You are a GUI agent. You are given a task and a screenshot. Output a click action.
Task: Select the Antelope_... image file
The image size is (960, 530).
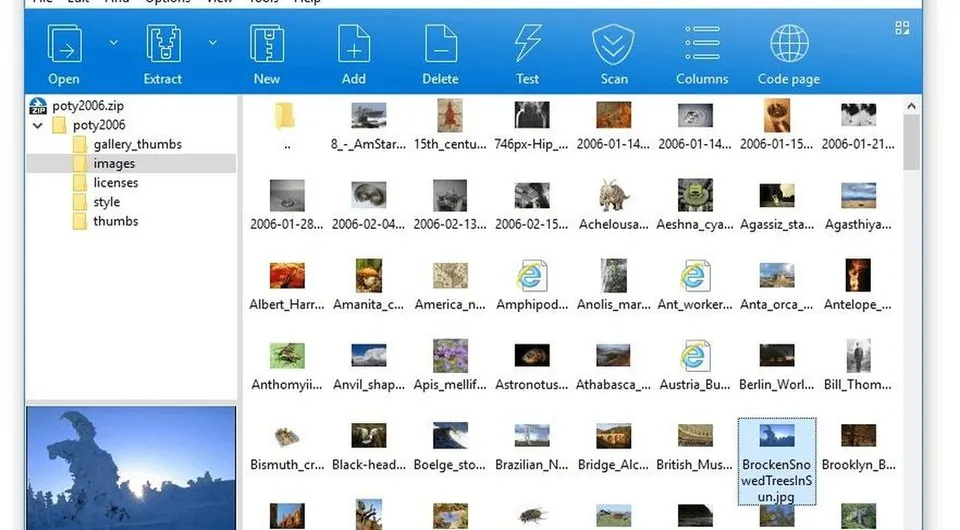tap(858, 286)
